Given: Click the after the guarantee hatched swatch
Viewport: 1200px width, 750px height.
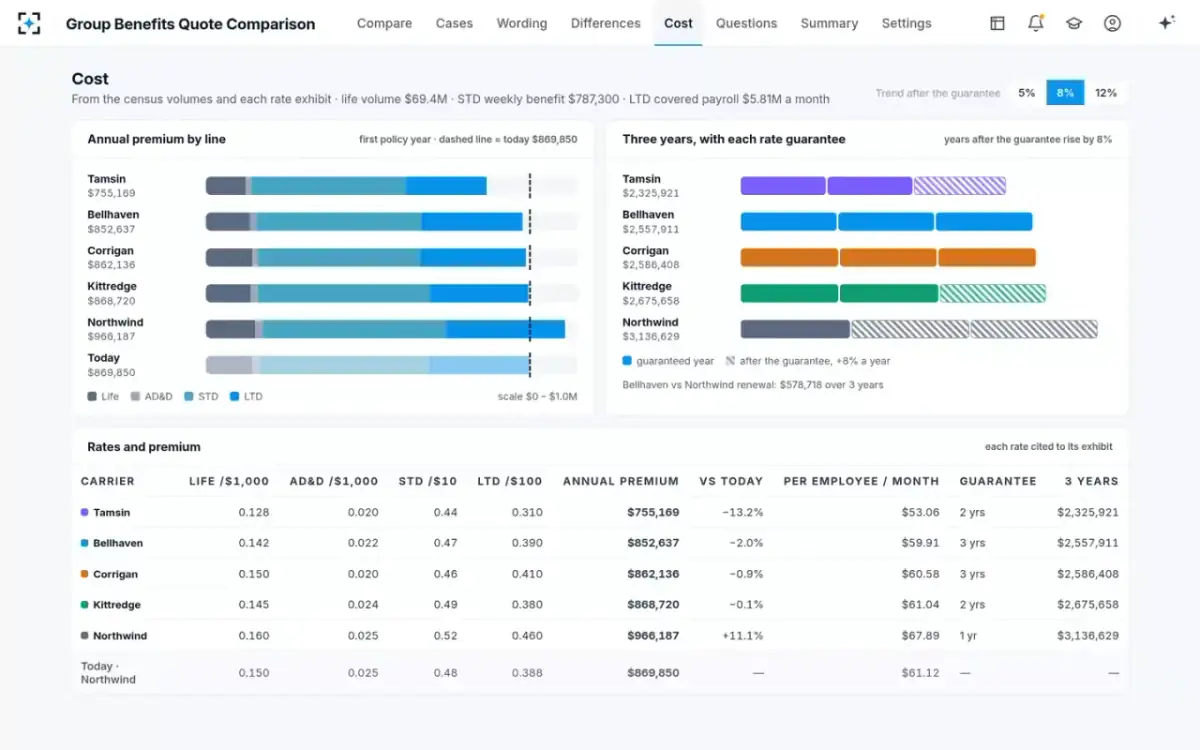Looking at the screenshot, I should tap(730, 361).
